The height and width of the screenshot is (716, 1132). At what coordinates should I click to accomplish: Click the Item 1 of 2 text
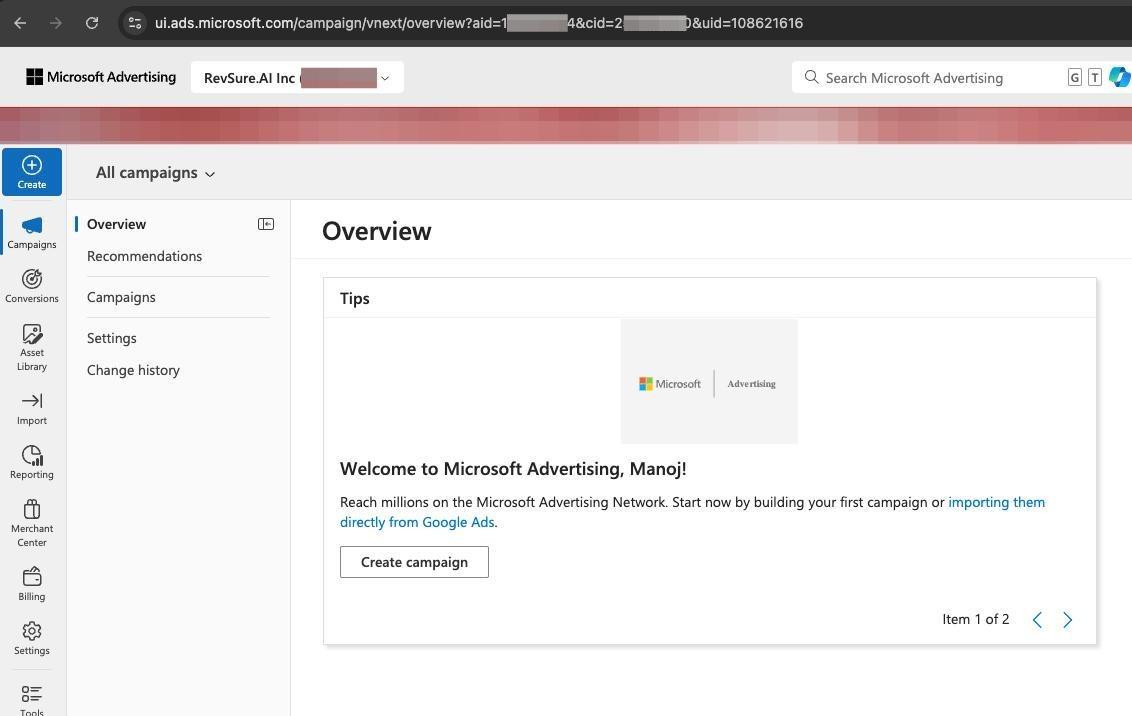(x=975, y=619)
